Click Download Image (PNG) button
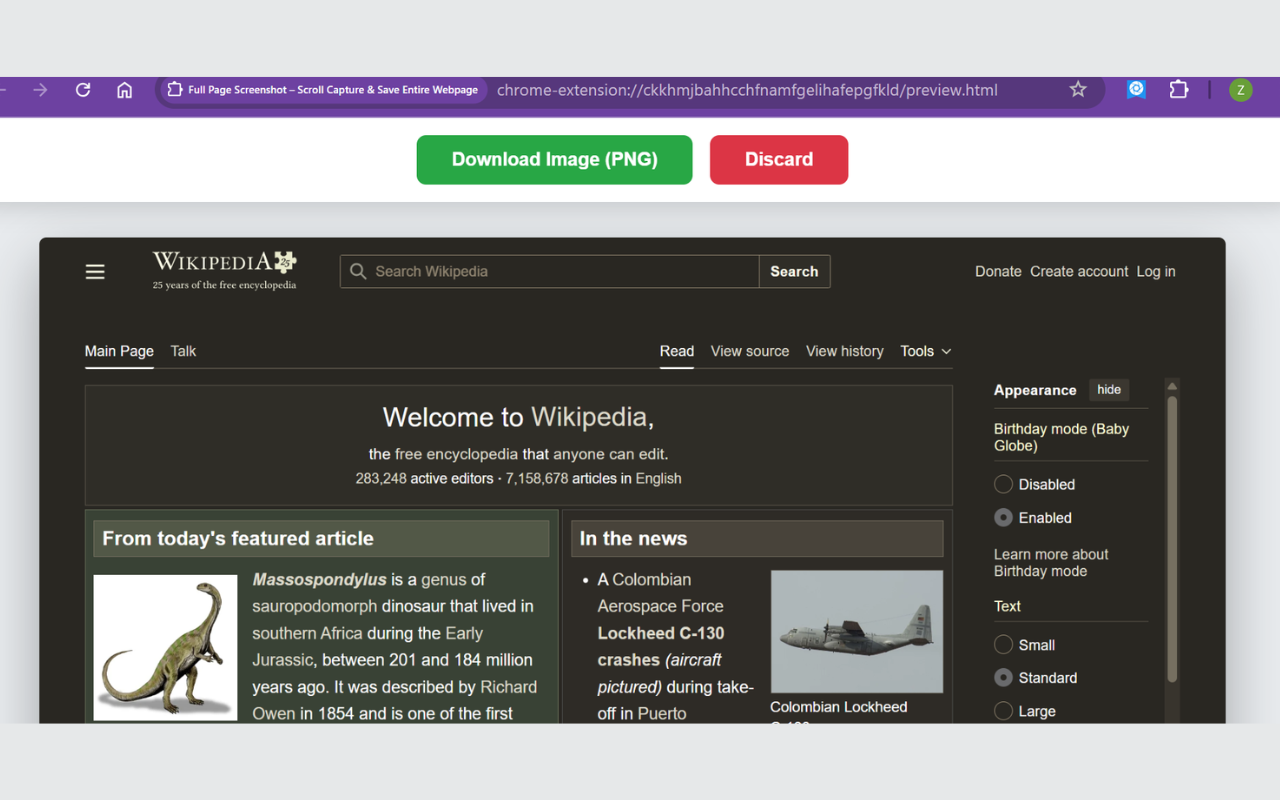The image size is (1280, 800). pyautogui.click(x=554, y=159)
